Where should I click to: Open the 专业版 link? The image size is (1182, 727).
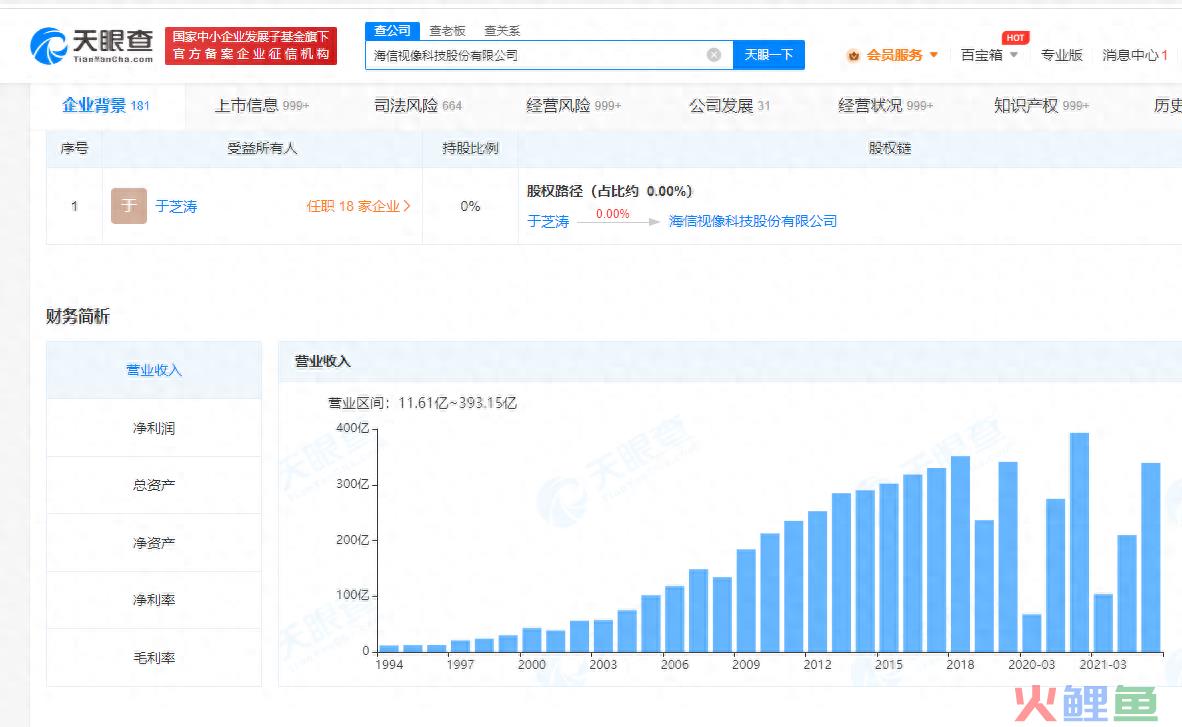(1061, 55)
